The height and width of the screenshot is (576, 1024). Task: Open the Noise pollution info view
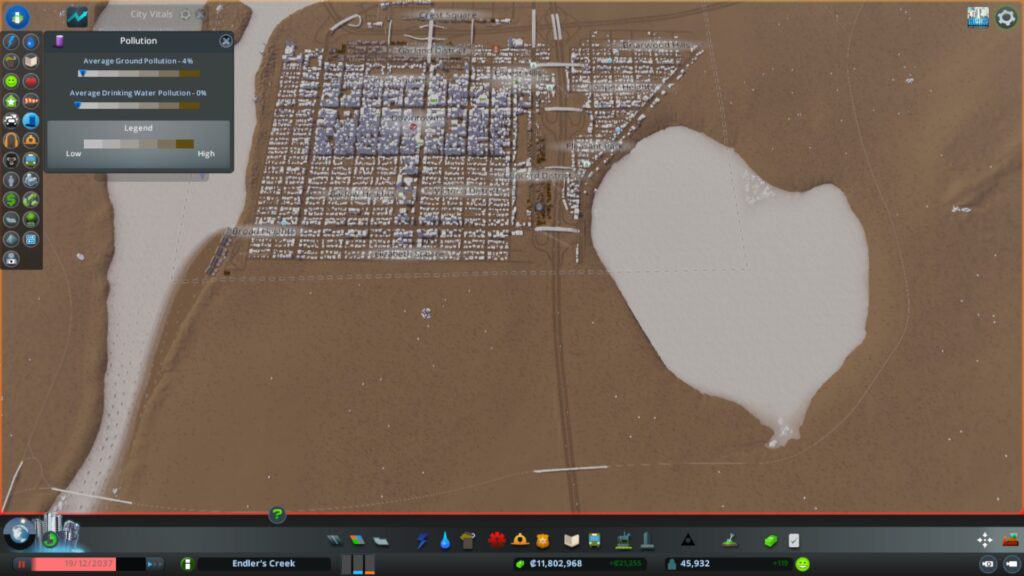tap(11, 140)
